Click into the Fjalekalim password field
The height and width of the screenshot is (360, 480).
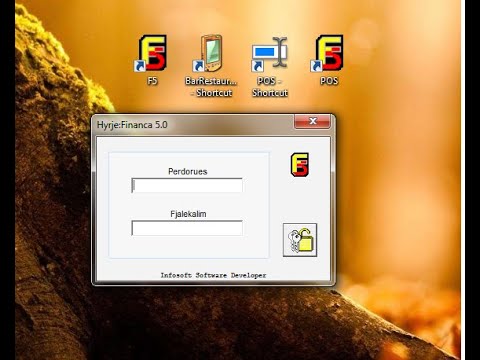(x=187, y=228)
